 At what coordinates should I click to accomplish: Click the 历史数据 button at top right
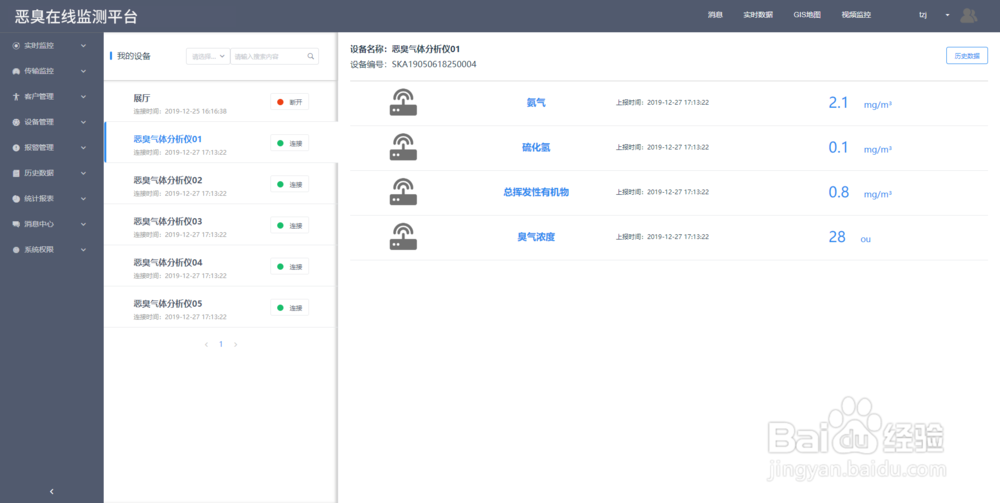(966, 56)
